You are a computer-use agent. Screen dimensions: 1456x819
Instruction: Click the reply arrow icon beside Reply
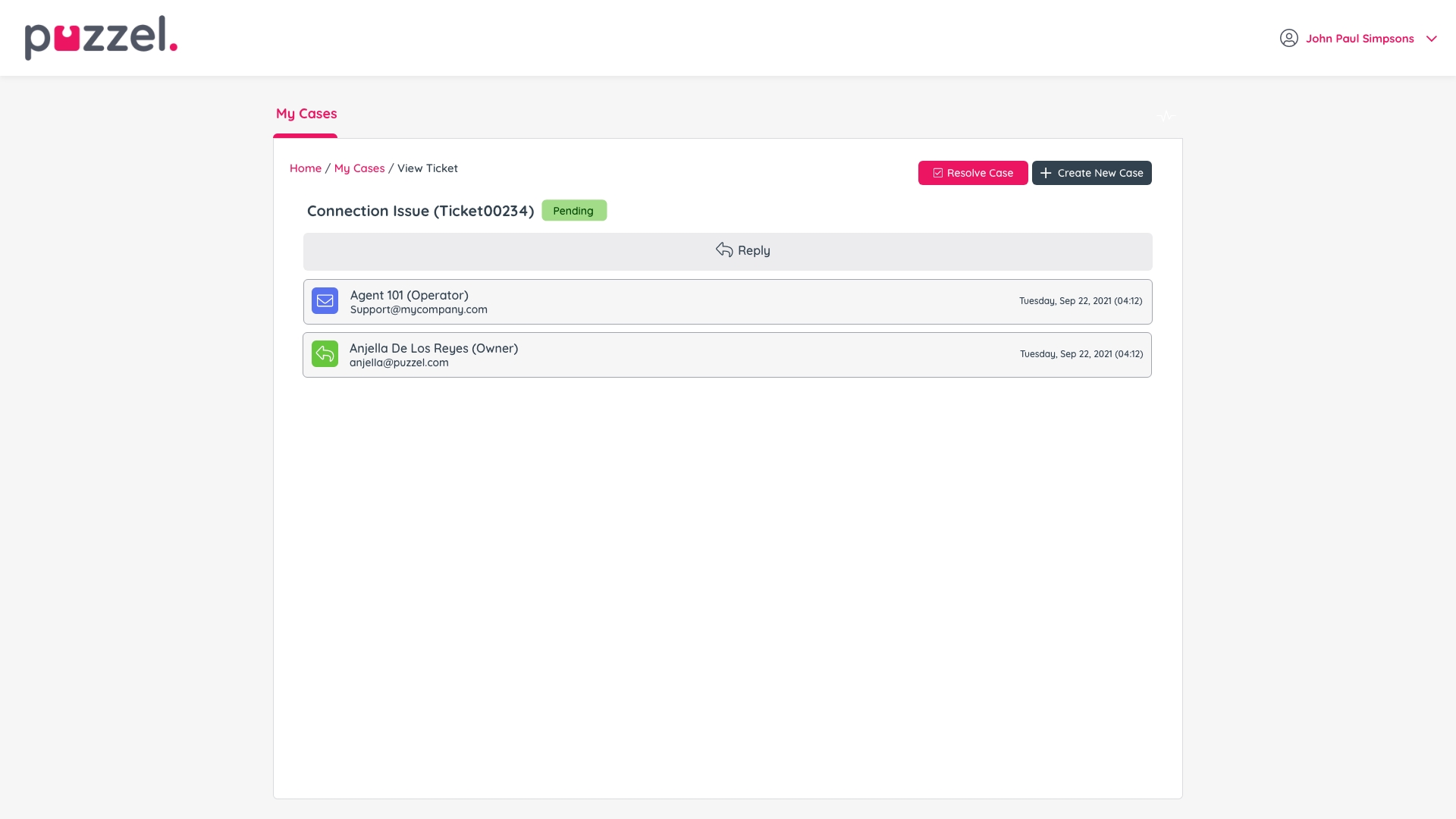tap(723, 250)
